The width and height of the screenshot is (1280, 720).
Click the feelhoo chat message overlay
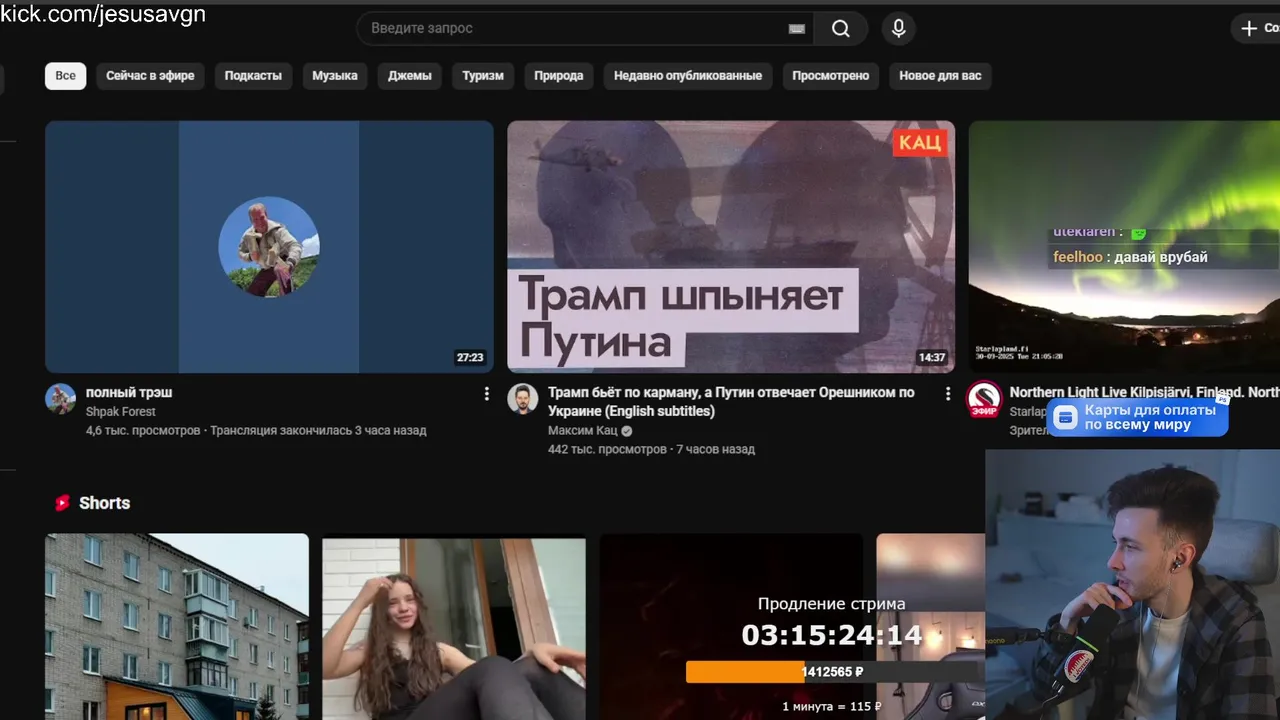pos(1130,257)
